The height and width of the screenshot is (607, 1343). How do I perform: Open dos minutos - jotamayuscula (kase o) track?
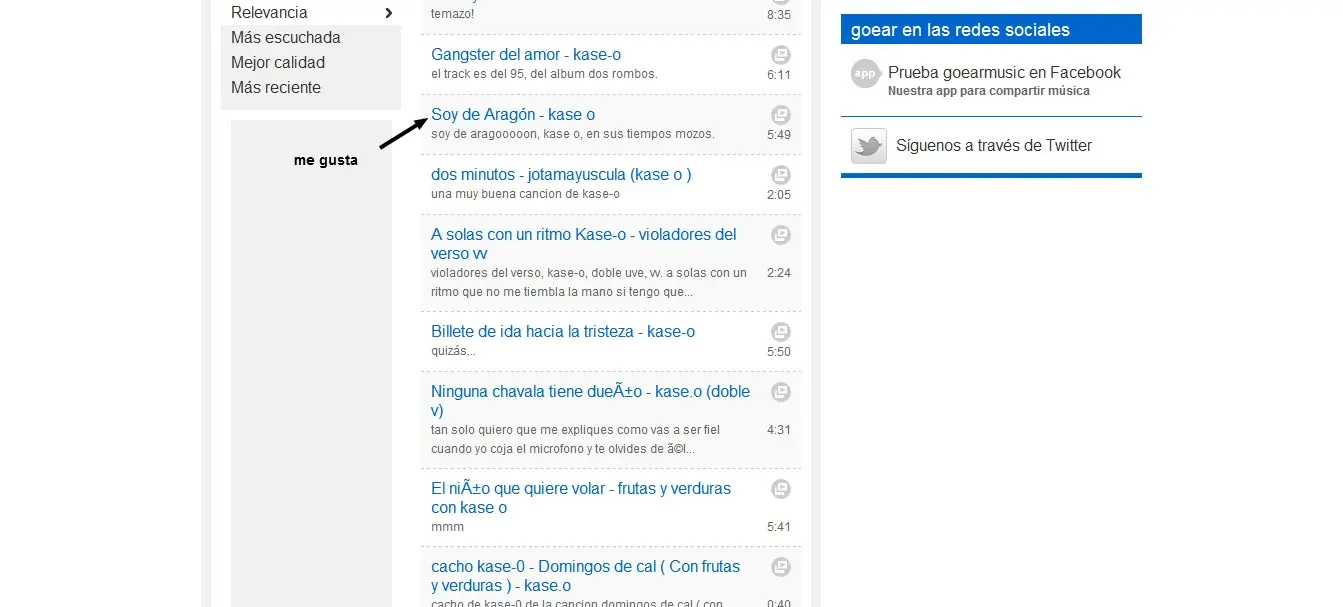tap(561, 175)
